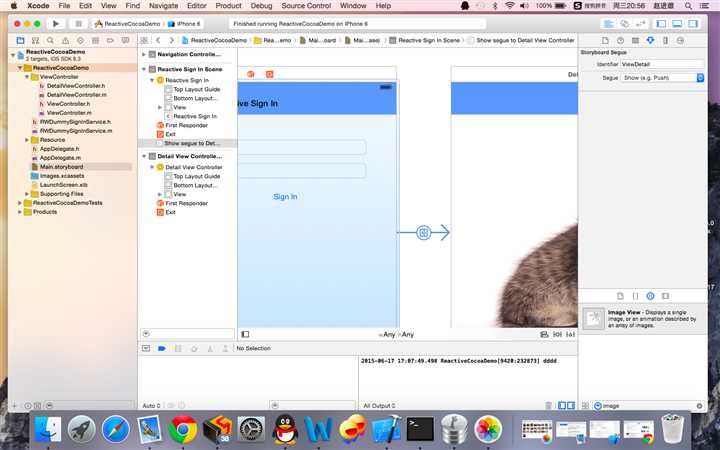Screen dimensions: 720x450
Task: Open the Segue type dropdown
Action: point(662,78)
